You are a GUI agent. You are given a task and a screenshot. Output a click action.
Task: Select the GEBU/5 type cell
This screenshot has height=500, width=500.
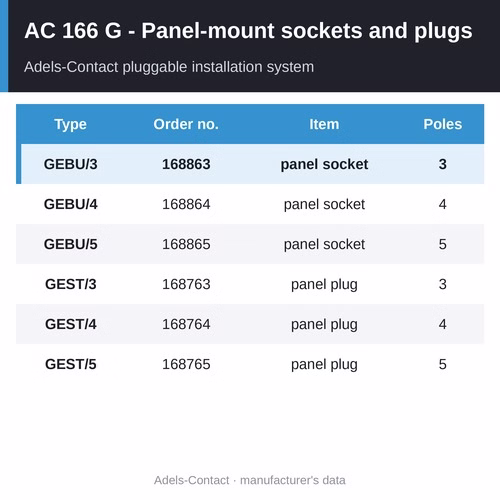[x=71, y=244]
